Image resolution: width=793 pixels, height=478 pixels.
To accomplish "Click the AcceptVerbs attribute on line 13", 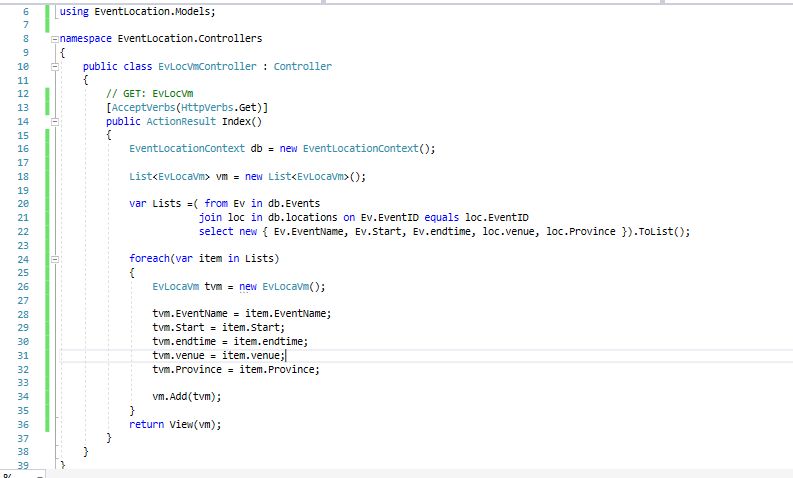I will [x=144, y=108].
